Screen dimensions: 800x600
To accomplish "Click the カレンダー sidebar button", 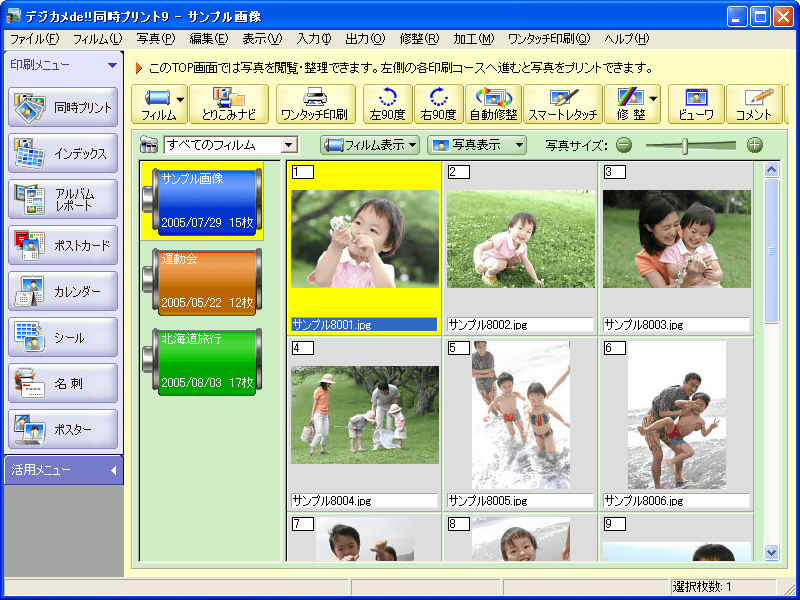I will click(x=63, y=291).
